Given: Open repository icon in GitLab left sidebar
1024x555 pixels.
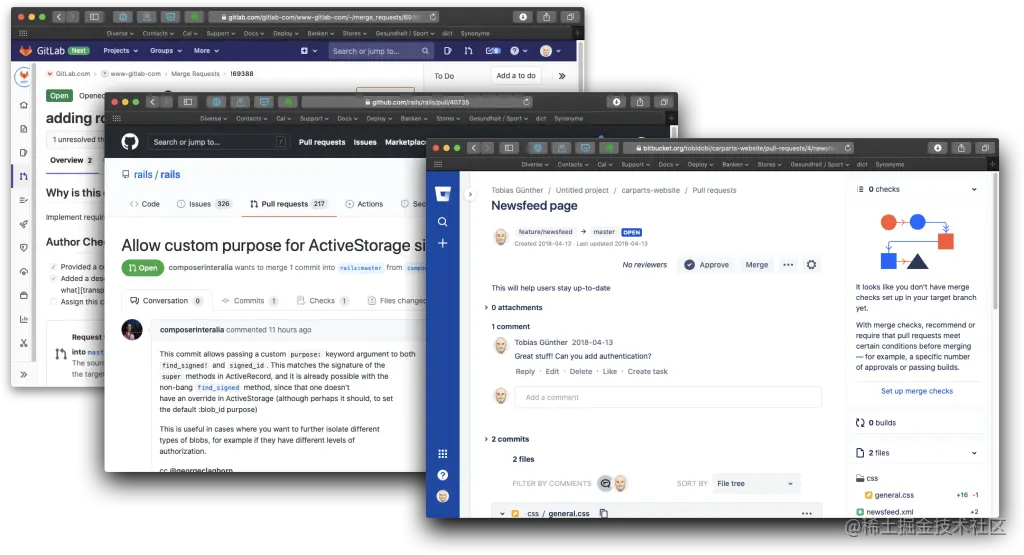Looking at the screenshot, I should 24,129.
